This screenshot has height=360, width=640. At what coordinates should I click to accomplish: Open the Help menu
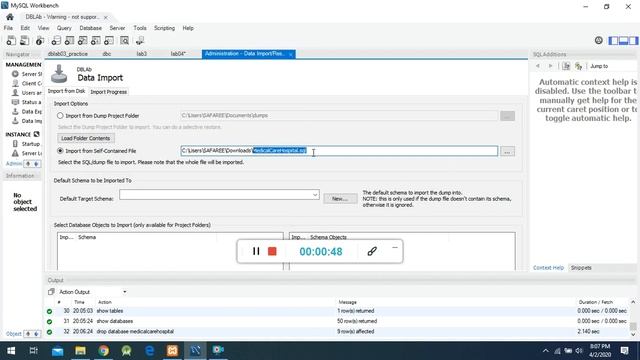(x=188, y=28)
